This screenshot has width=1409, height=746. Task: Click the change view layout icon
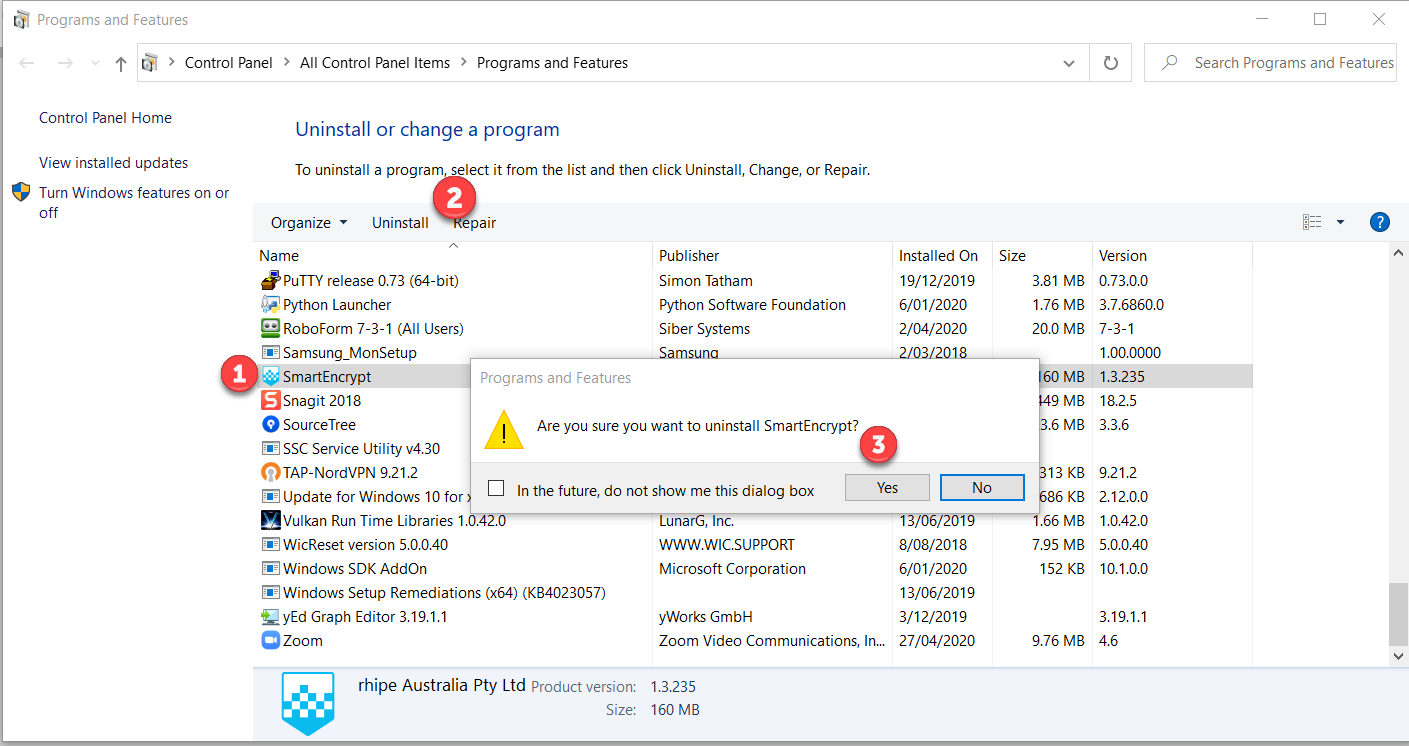click(x=1312, y=222)
